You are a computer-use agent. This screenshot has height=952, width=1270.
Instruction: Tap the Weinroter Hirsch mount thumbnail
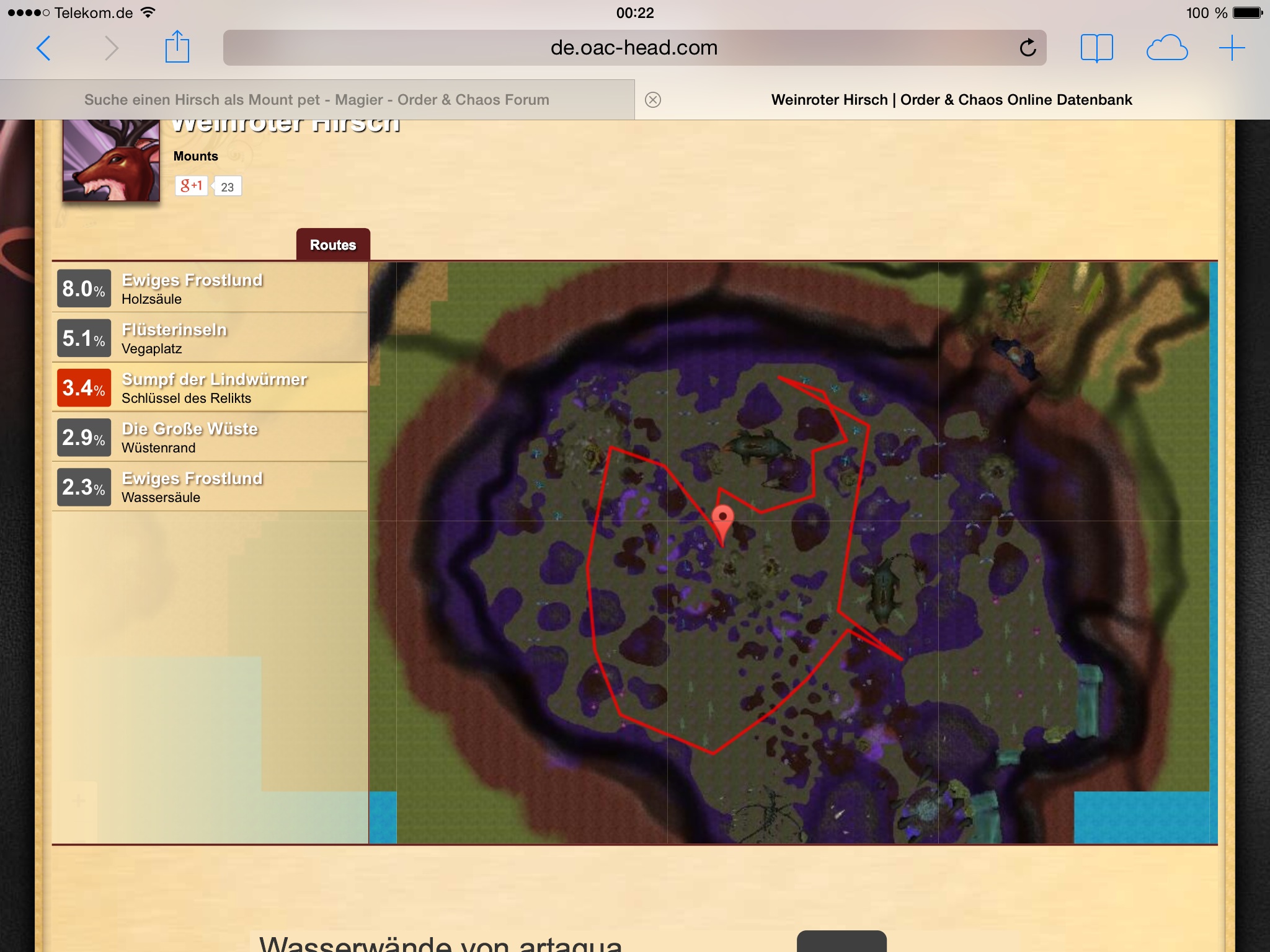(111, 161)
